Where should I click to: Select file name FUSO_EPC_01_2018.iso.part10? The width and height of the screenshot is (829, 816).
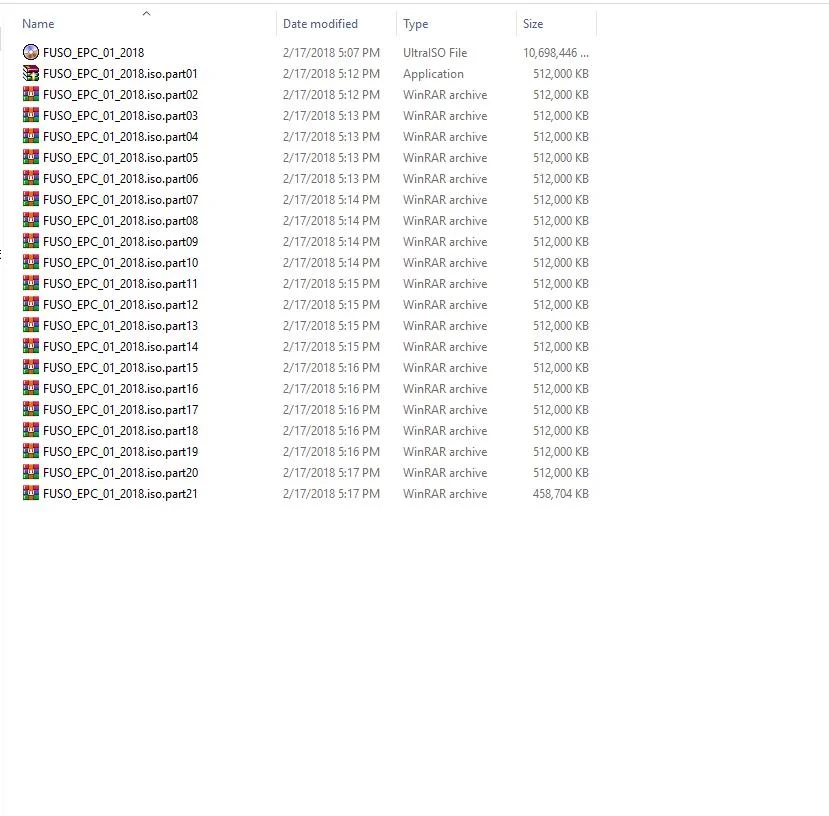coord(121,263)
